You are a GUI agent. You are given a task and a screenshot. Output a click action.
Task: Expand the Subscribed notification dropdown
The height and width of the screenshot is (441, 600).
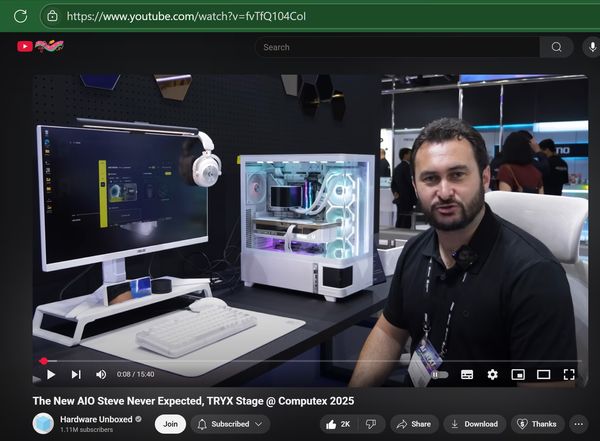[230, 424]
